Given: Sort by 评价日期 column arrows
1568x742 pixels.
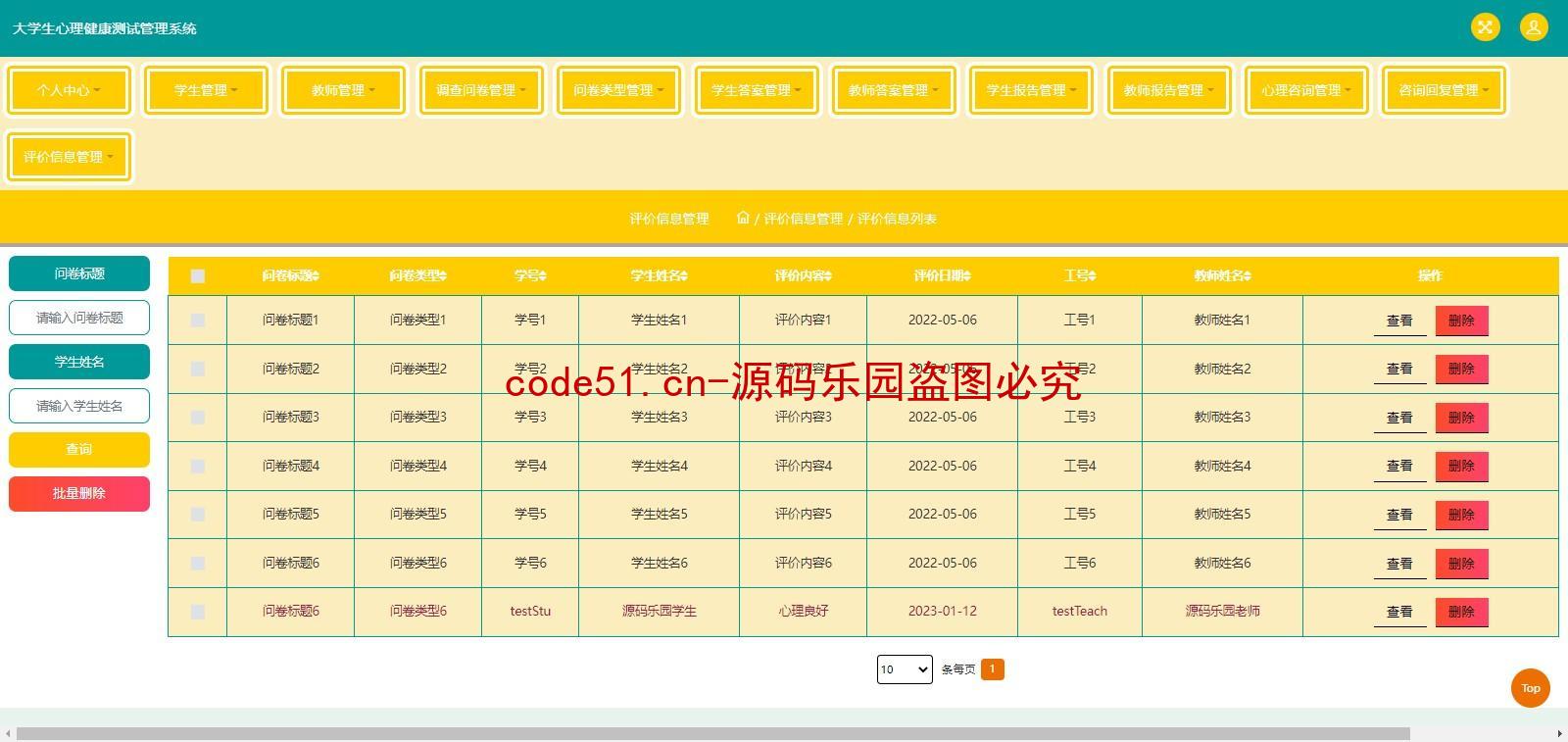Looking at the screenshot, I should pos(967,276).
